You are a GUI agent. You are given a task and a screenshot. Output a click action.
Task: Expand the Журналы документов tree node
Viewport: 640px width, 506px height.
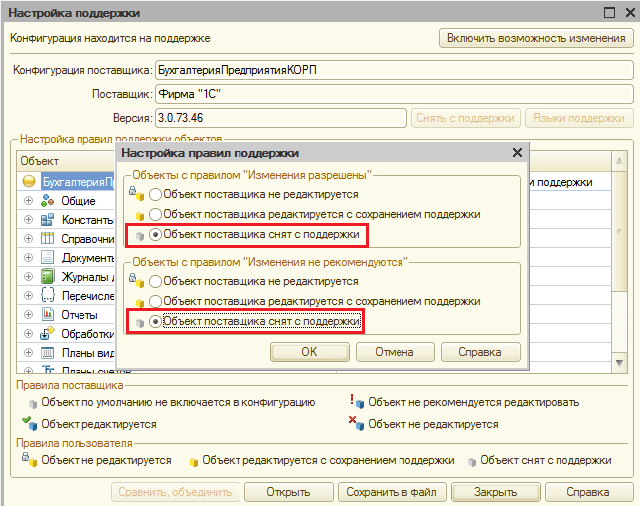(x=28, y=277)
